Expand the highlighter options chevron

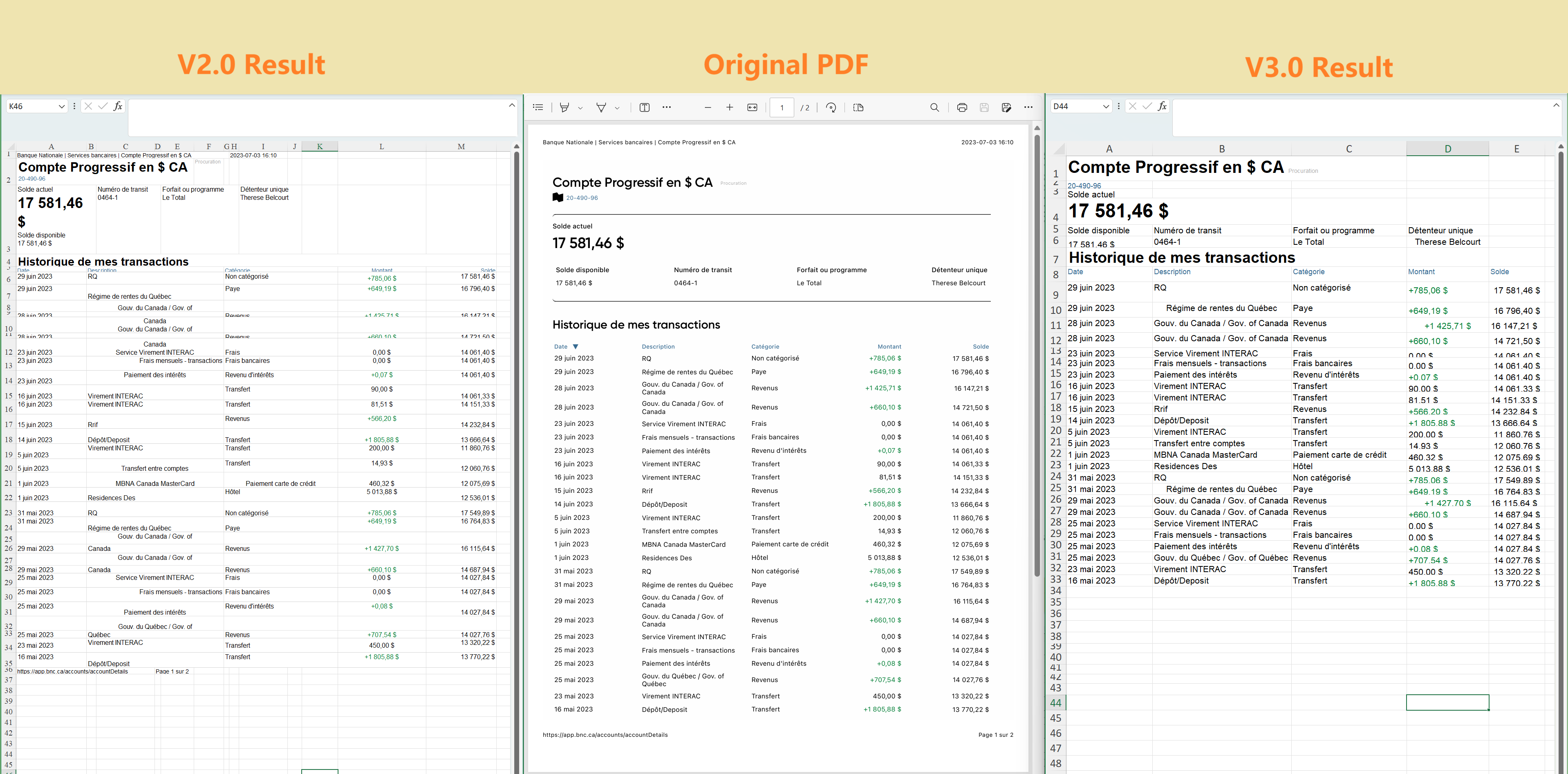[x=580, y=107]
